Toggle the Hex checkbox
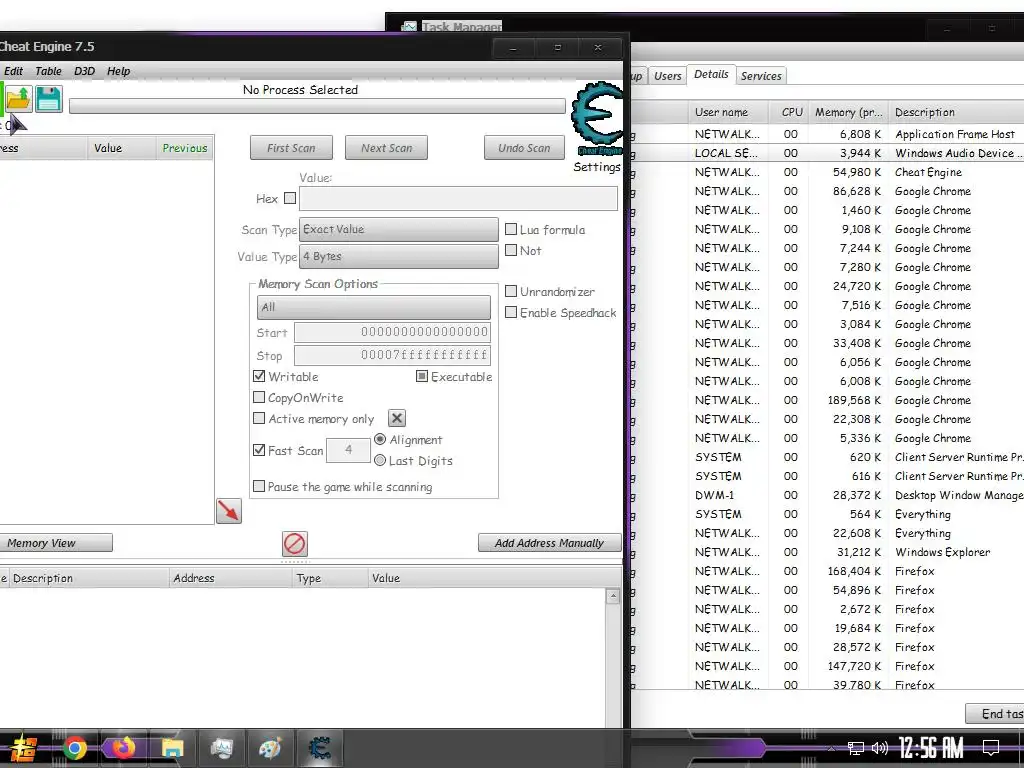 [x=290, y=198]
